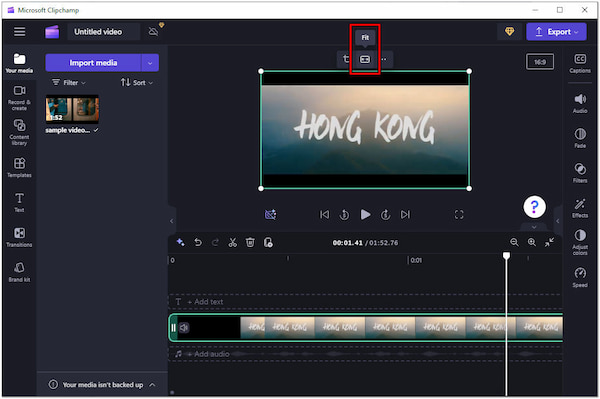Skip to the start of video
Screen dimensions: 600x399
tap(324, 215)
